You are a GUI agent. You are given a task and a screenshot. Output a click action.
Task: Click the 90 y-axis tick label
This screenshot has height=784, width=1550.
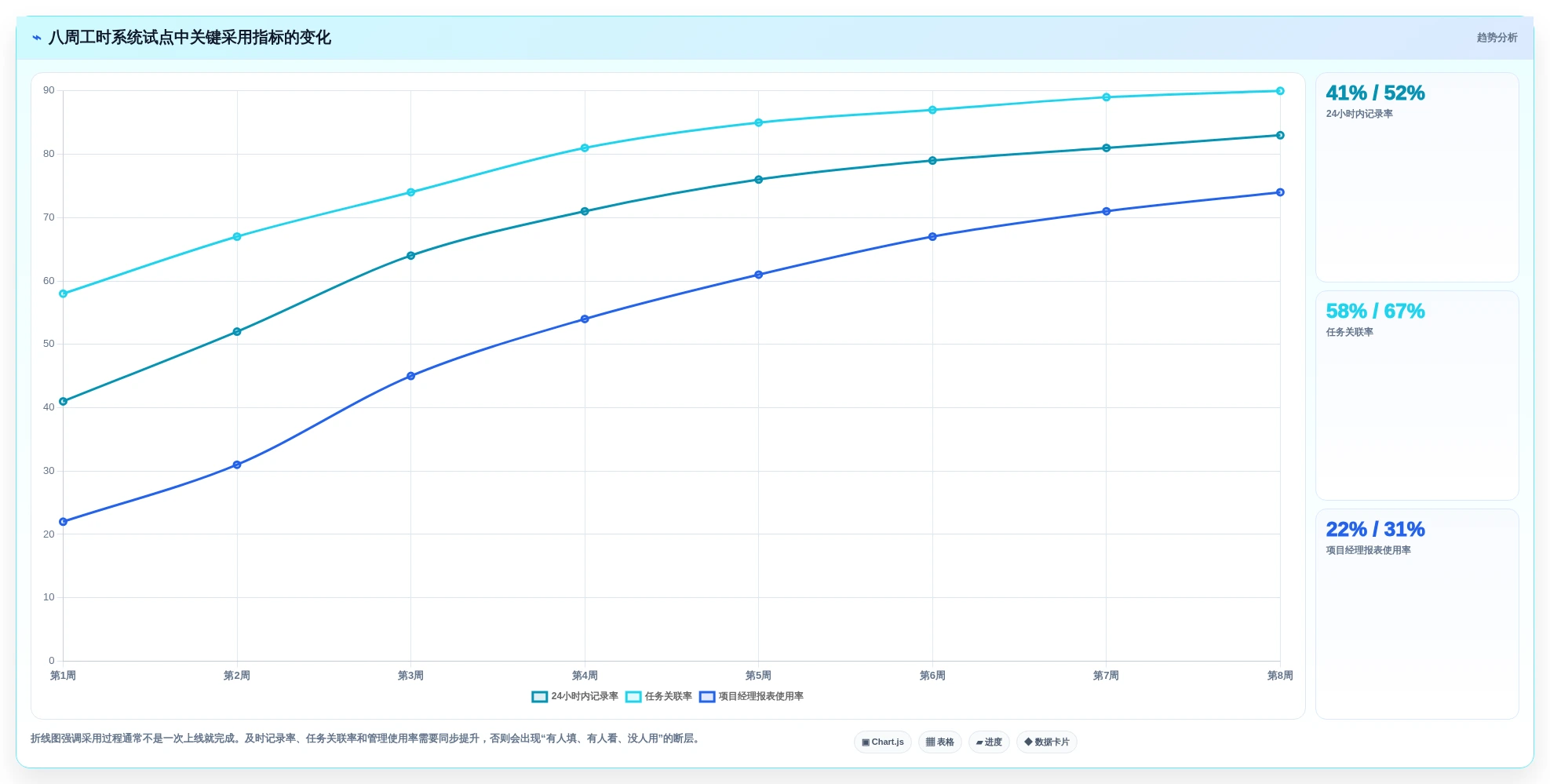[49, 90]
